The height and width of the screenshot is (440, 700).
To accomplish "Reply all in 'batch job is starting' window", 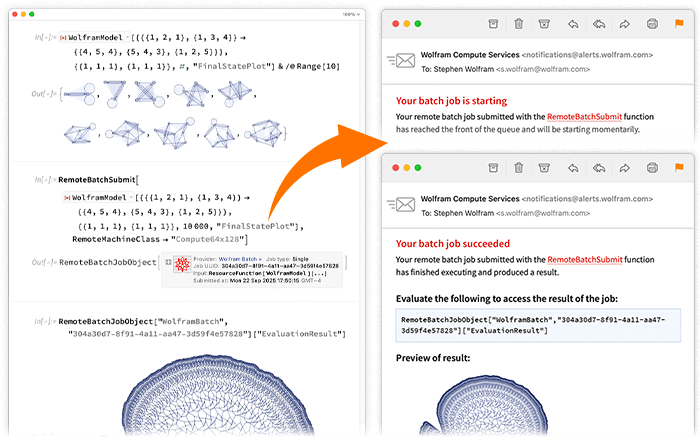I will coord(599,24).
